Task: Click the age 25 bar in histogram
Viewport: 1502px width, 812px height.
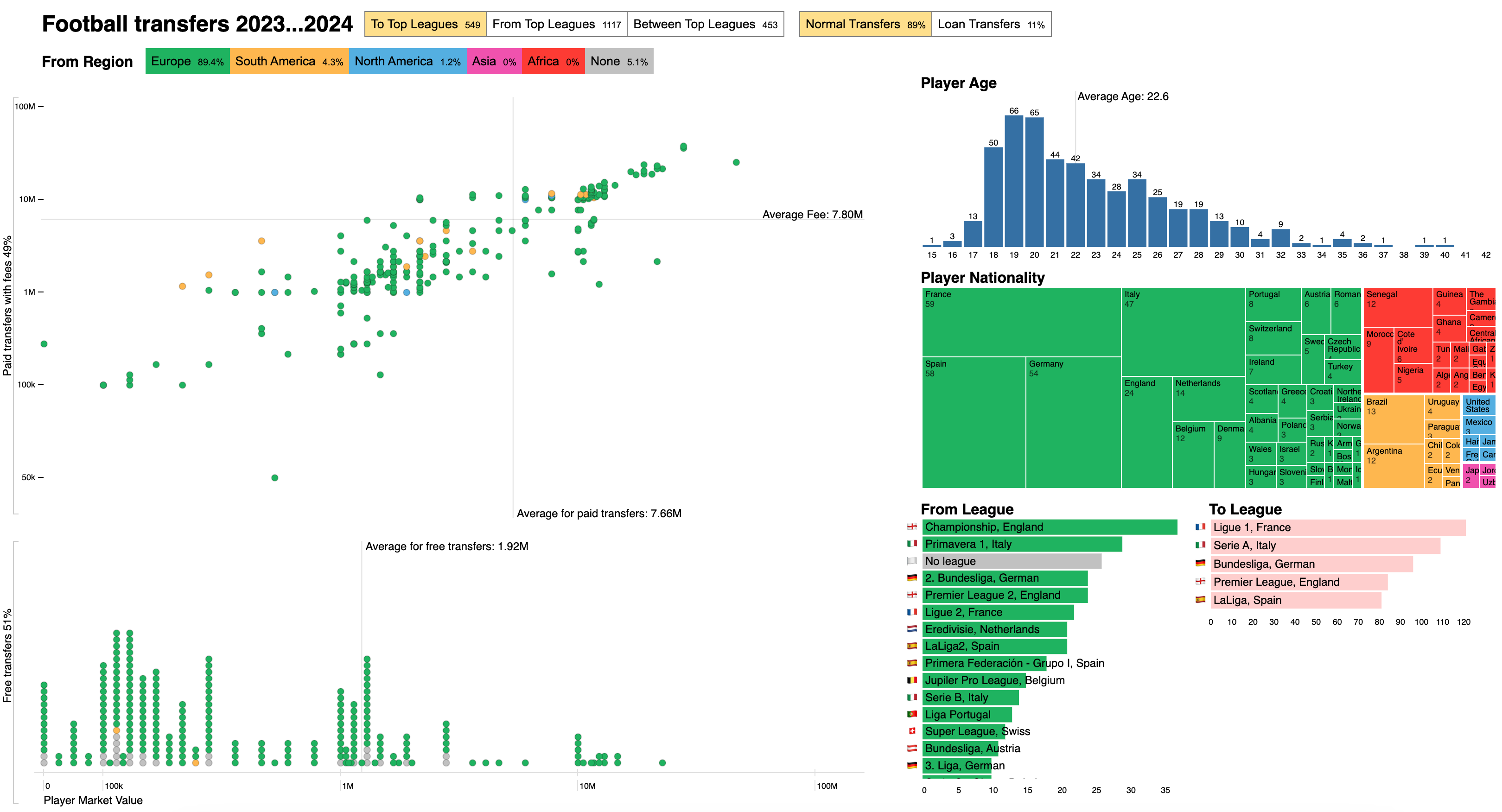Action: [x=1137, y=213]
